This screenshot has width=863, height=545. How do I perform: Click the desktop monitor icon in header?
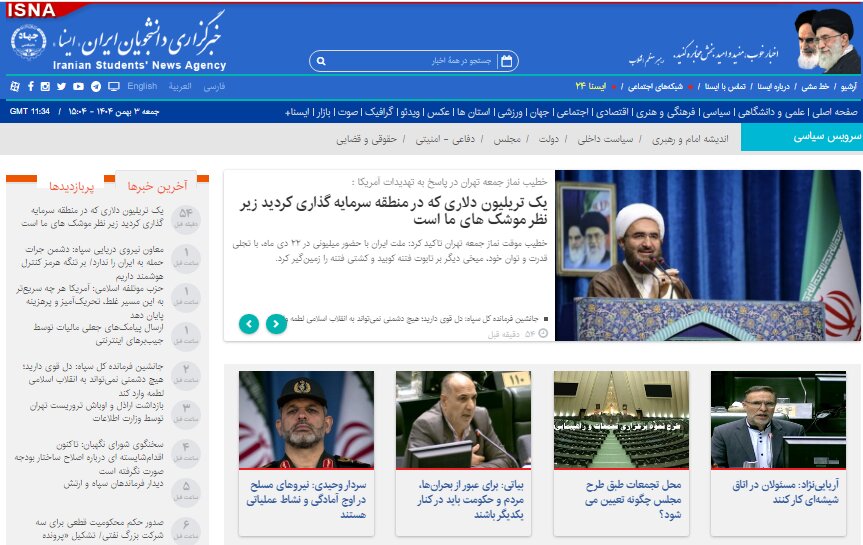point(113,87)
